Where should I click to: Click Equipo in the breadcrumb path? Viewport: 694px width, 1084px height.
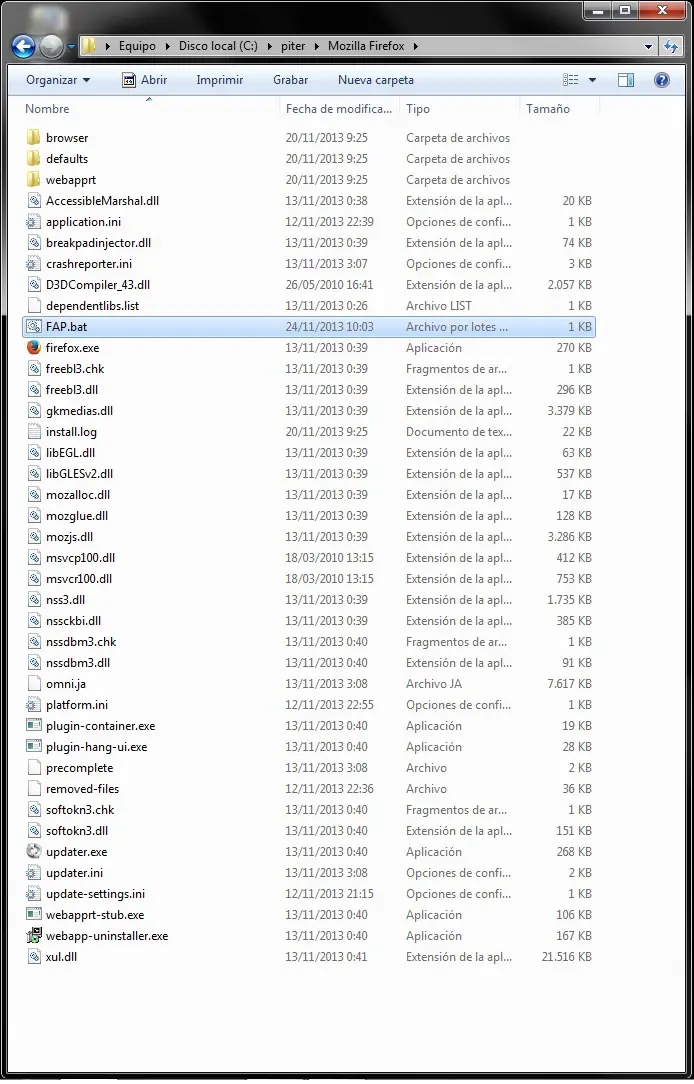tap(137, 46)
